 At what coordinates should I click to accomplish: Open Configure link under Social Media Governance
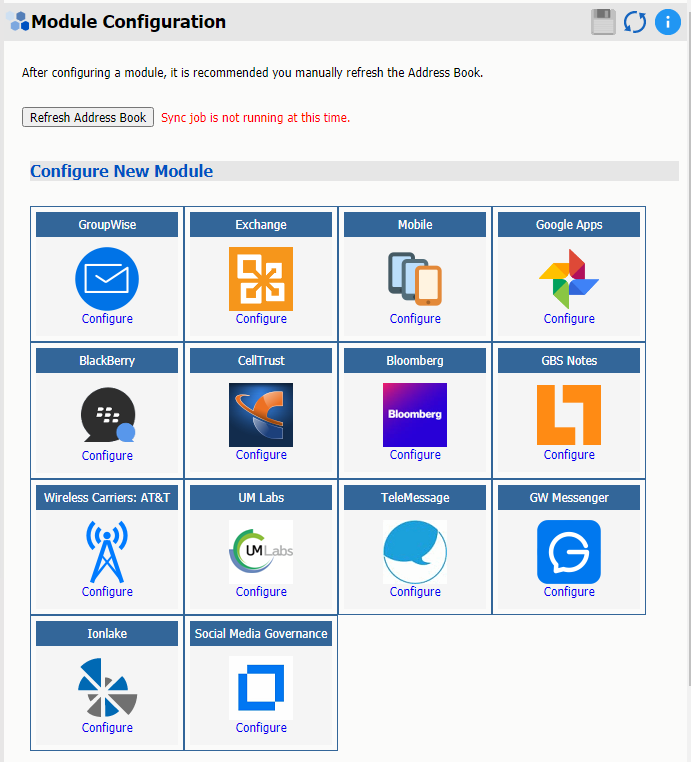[261, 728]
